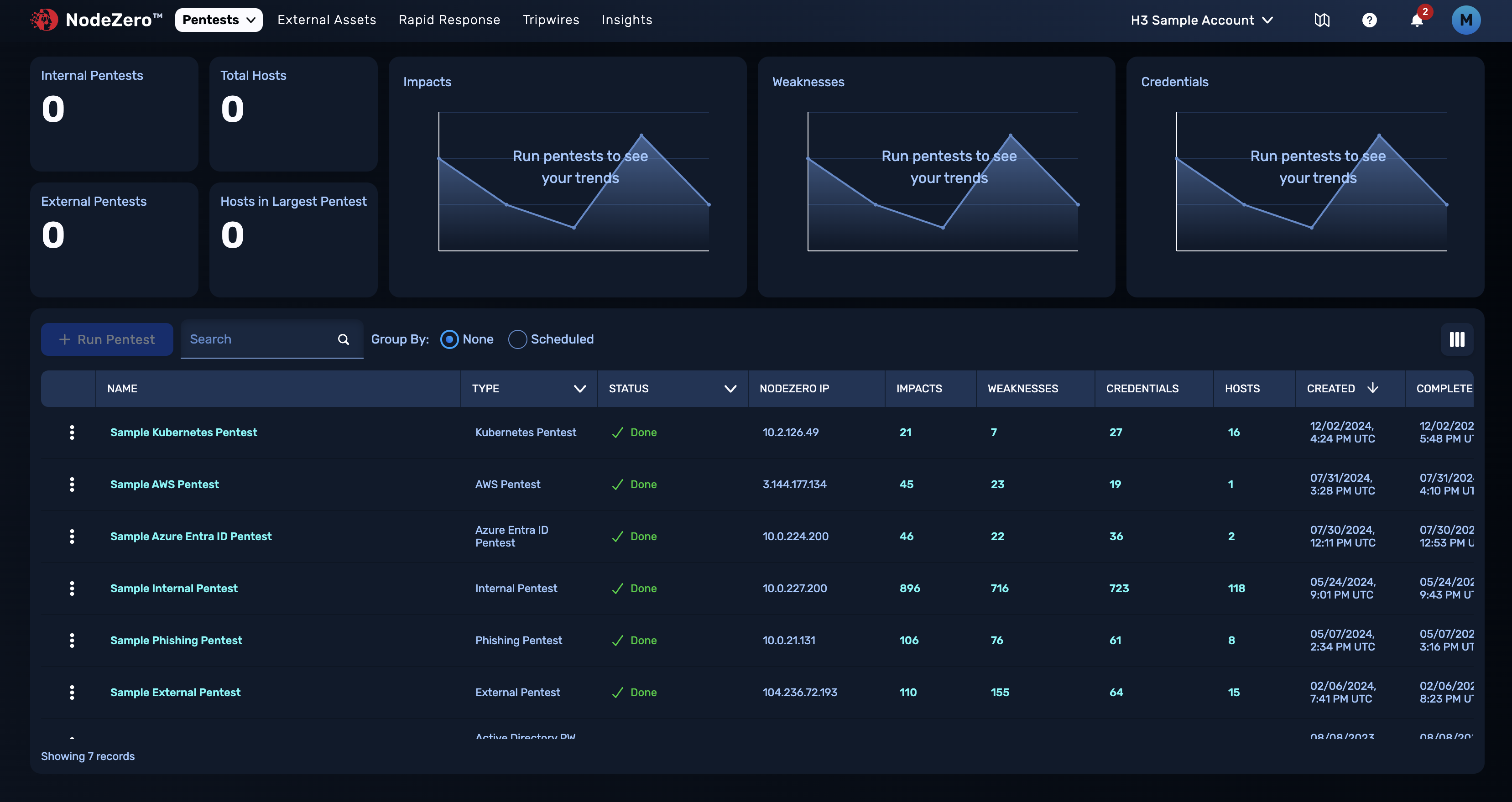The image size is (1512, 802).
Task: Toggle the CREATED column sort arrow
Action: pyautogui.click(x=1373, y=388)
